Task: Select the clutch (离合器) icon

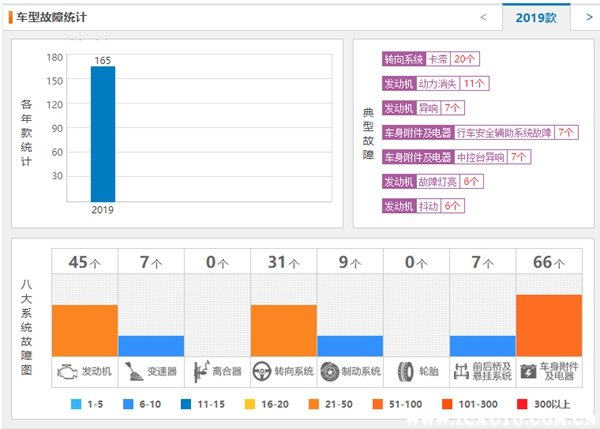Action: click(x=200, y=370)
